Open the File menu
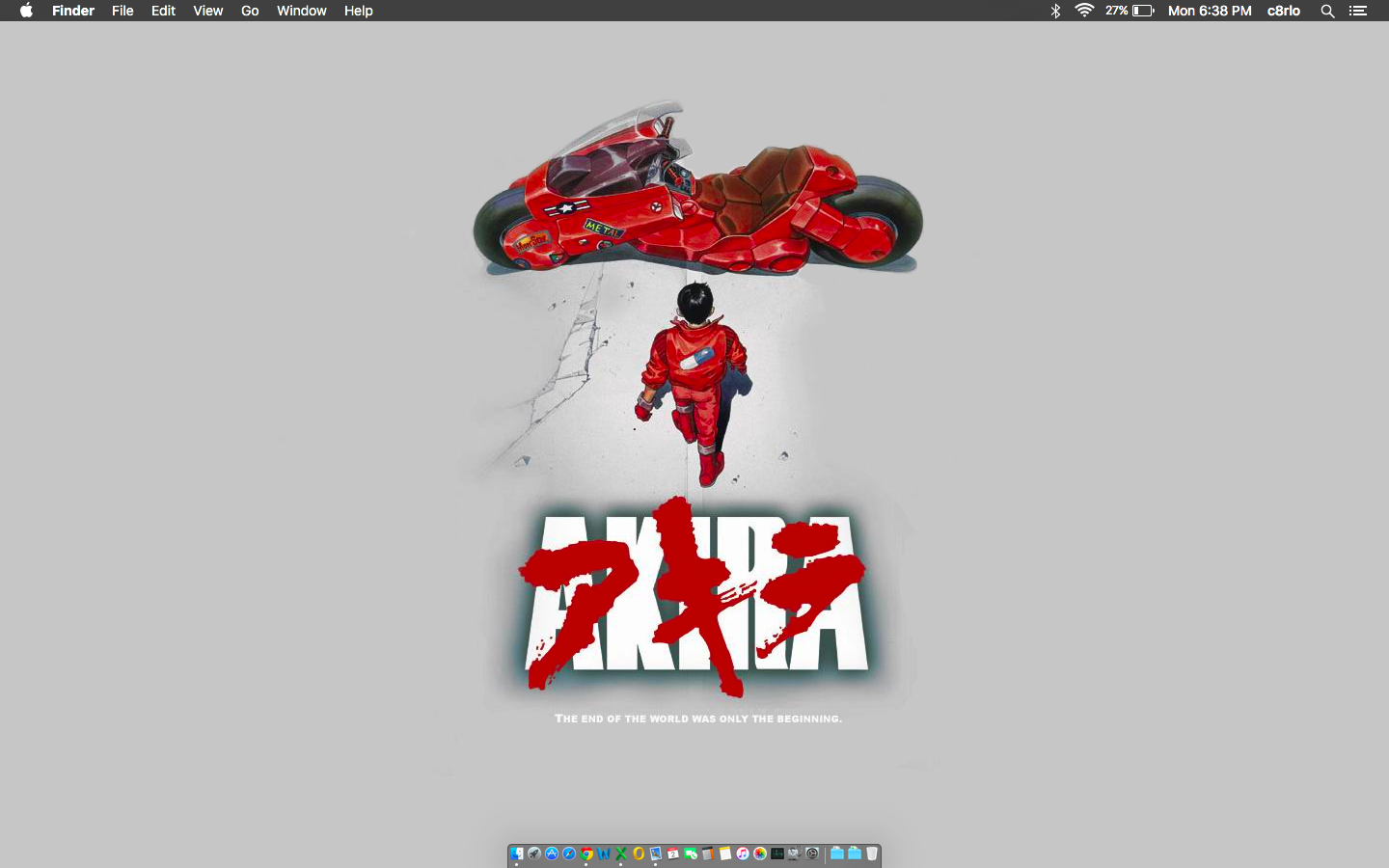The height and width of the screenshot is (868, 1389). point(123,11)
